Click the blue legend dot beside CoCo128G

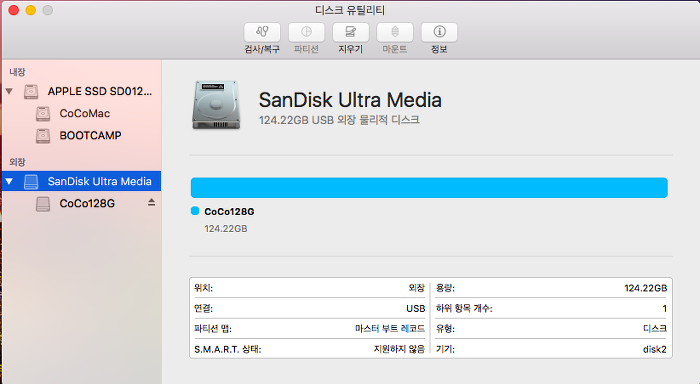pos(195,211)
